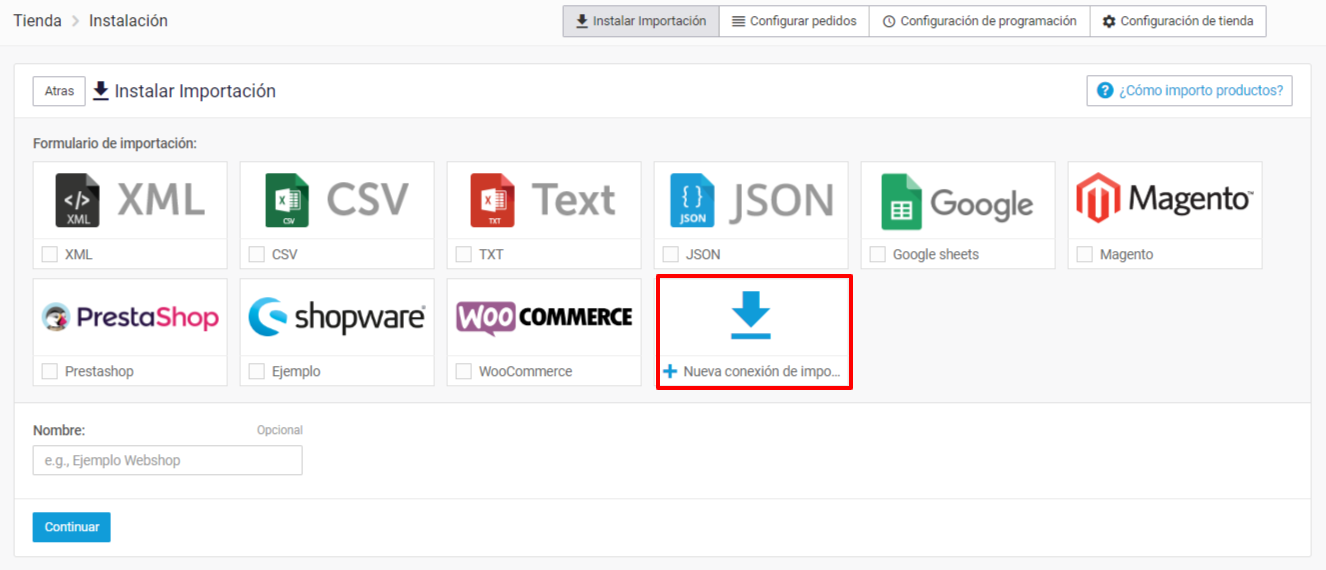Click the Continuar button

[72, 527]
